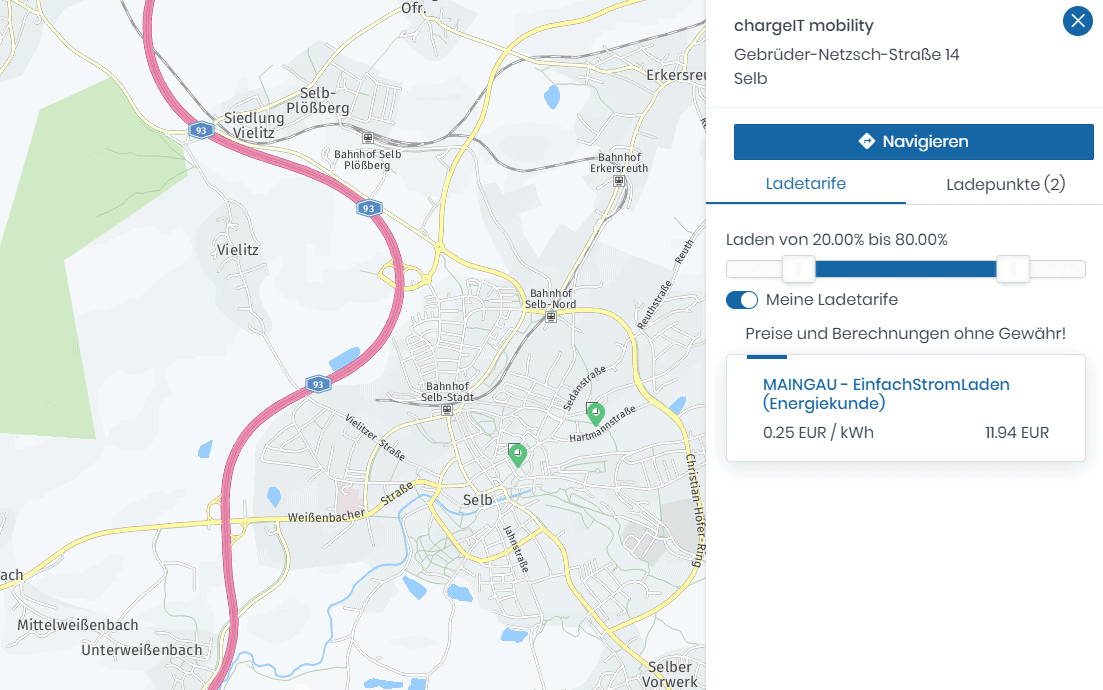The image size is (1103, 690).
Task: Close the chargeIT mobility details panel
Action: coord(1077,21)
